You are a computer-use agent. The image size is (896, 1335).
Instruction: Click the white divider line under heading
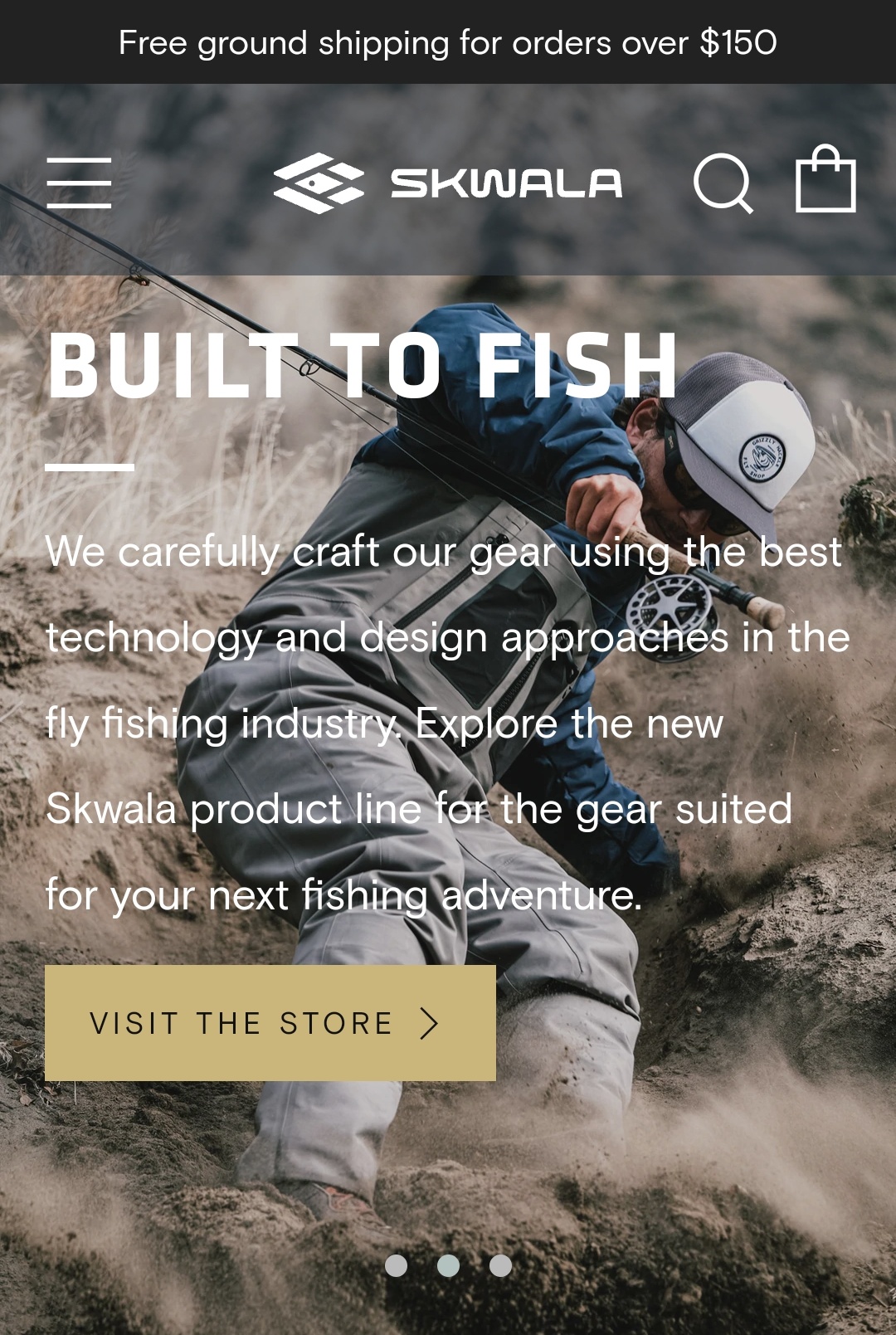coord(90,467)
